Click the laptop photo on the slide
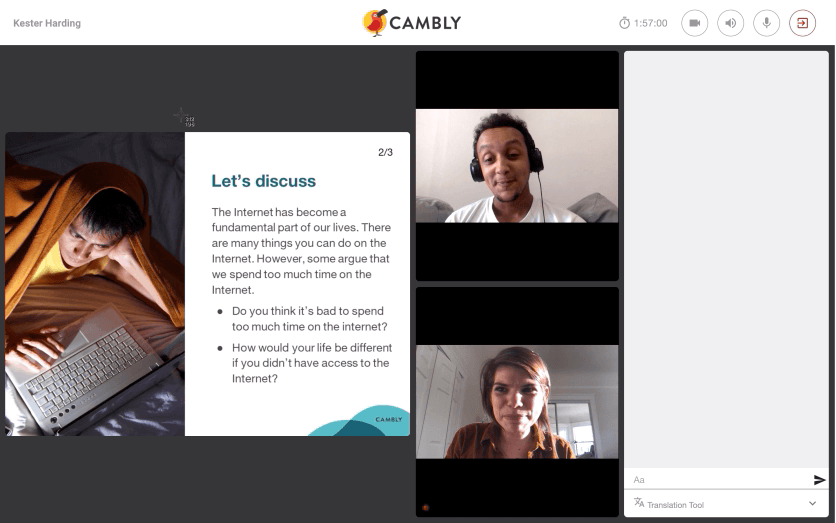Screen dimensions: 836x523 pos(95,284)
